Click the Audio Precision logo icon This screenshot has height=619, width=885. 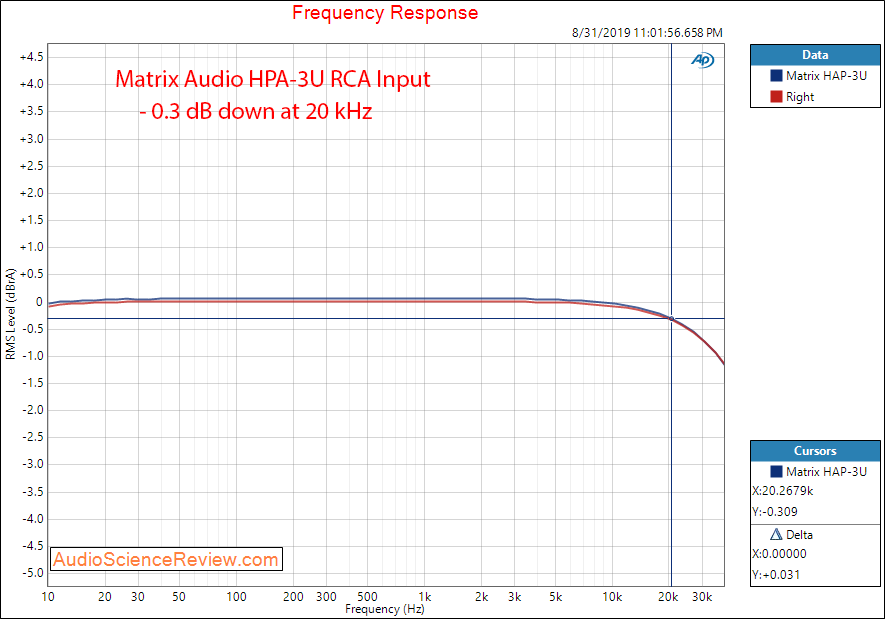pyautogui.click(x=703, y=59)
